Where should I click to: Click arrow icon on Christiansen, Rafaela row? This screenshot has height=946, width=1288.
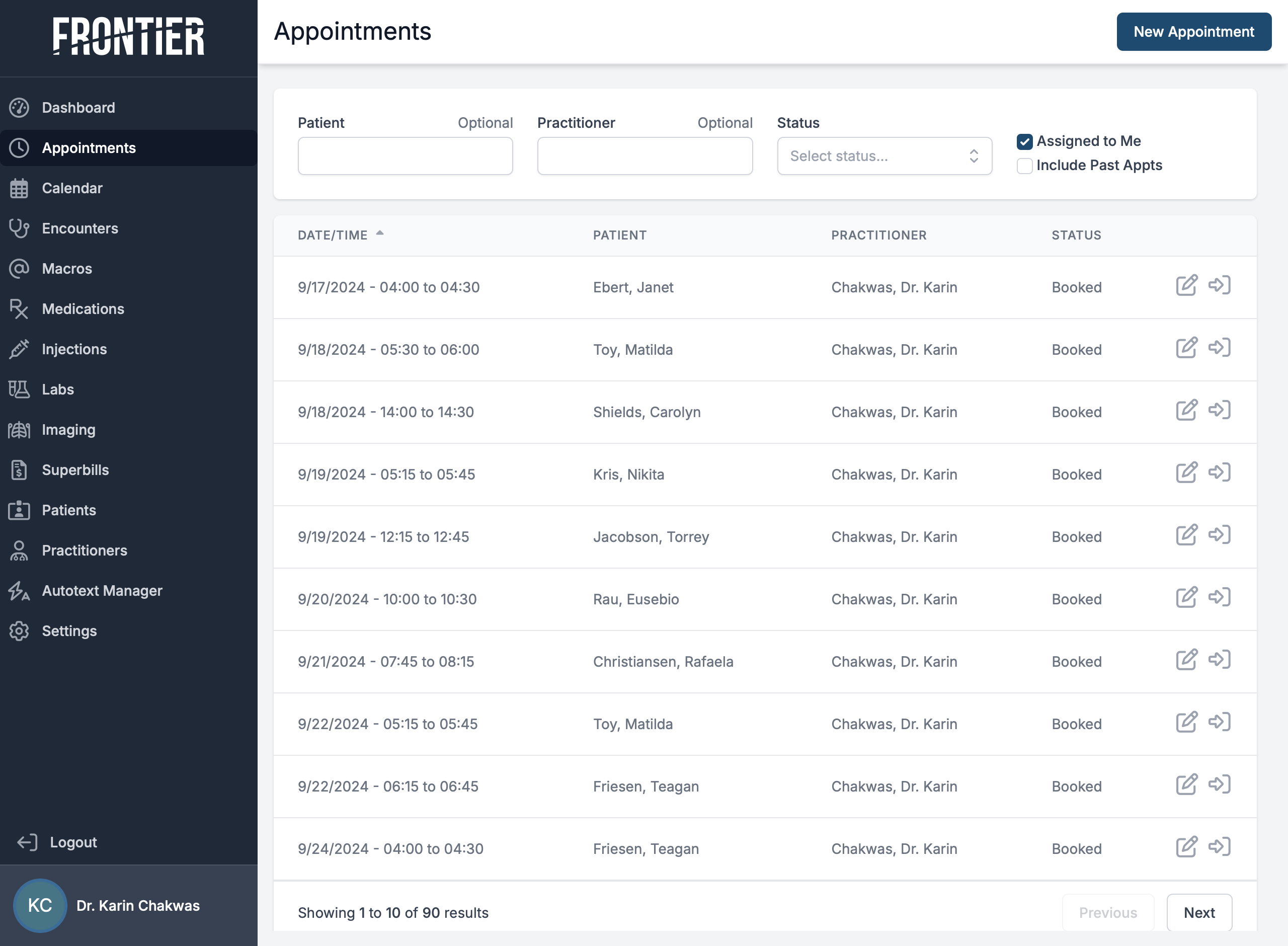point(1219,660)
